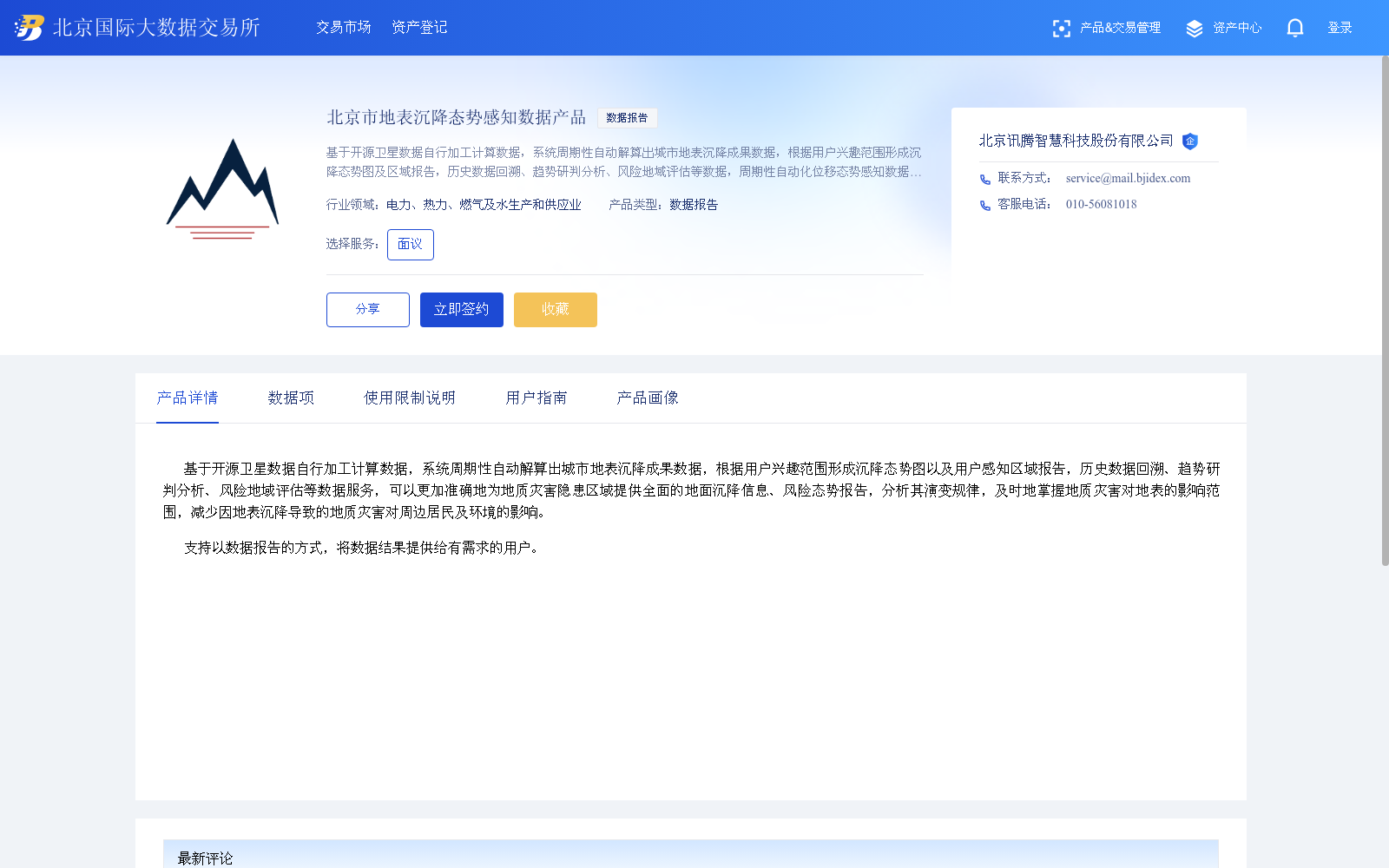Click the 立即签约 button

(462, 310)
